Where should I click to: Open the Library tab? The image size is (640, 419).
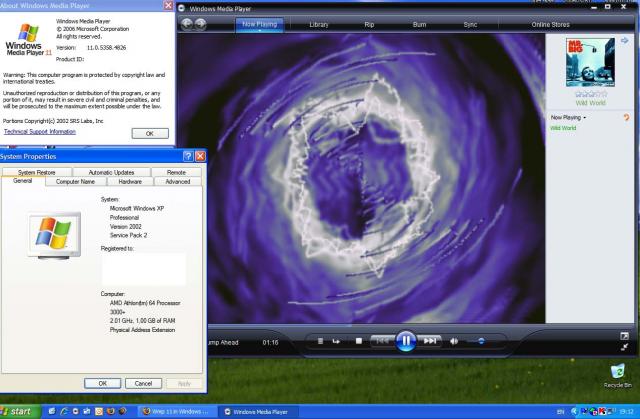pos(319,24)
